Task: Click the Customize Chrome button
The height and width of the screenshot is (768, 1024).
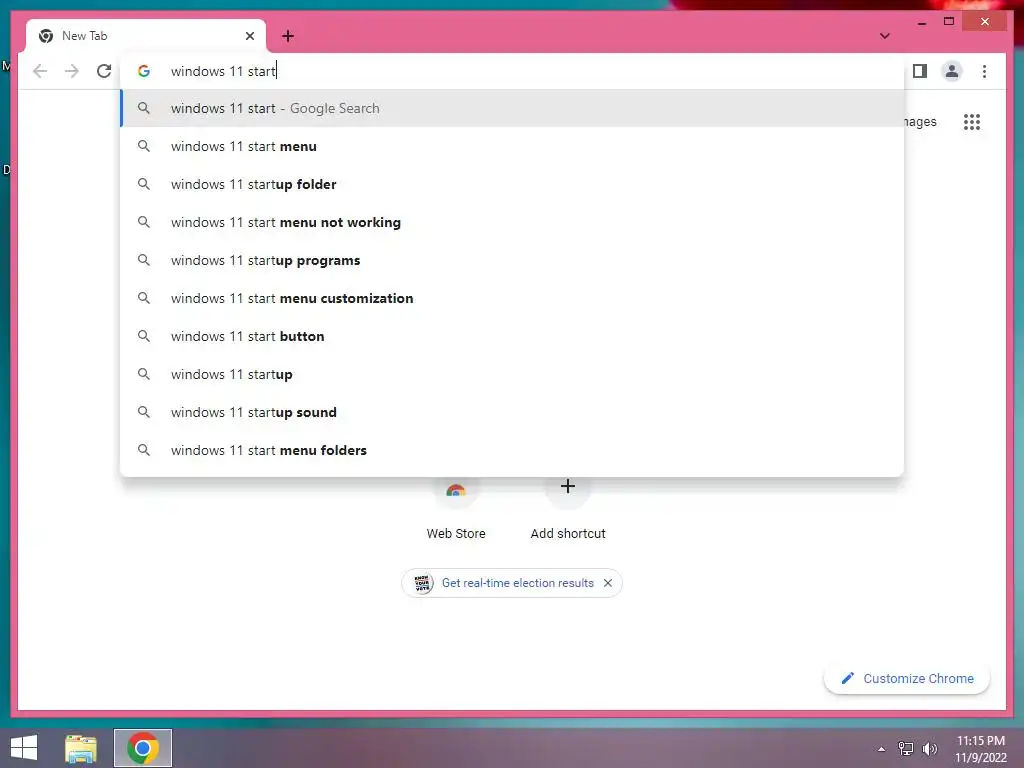Action: [907, 679]
